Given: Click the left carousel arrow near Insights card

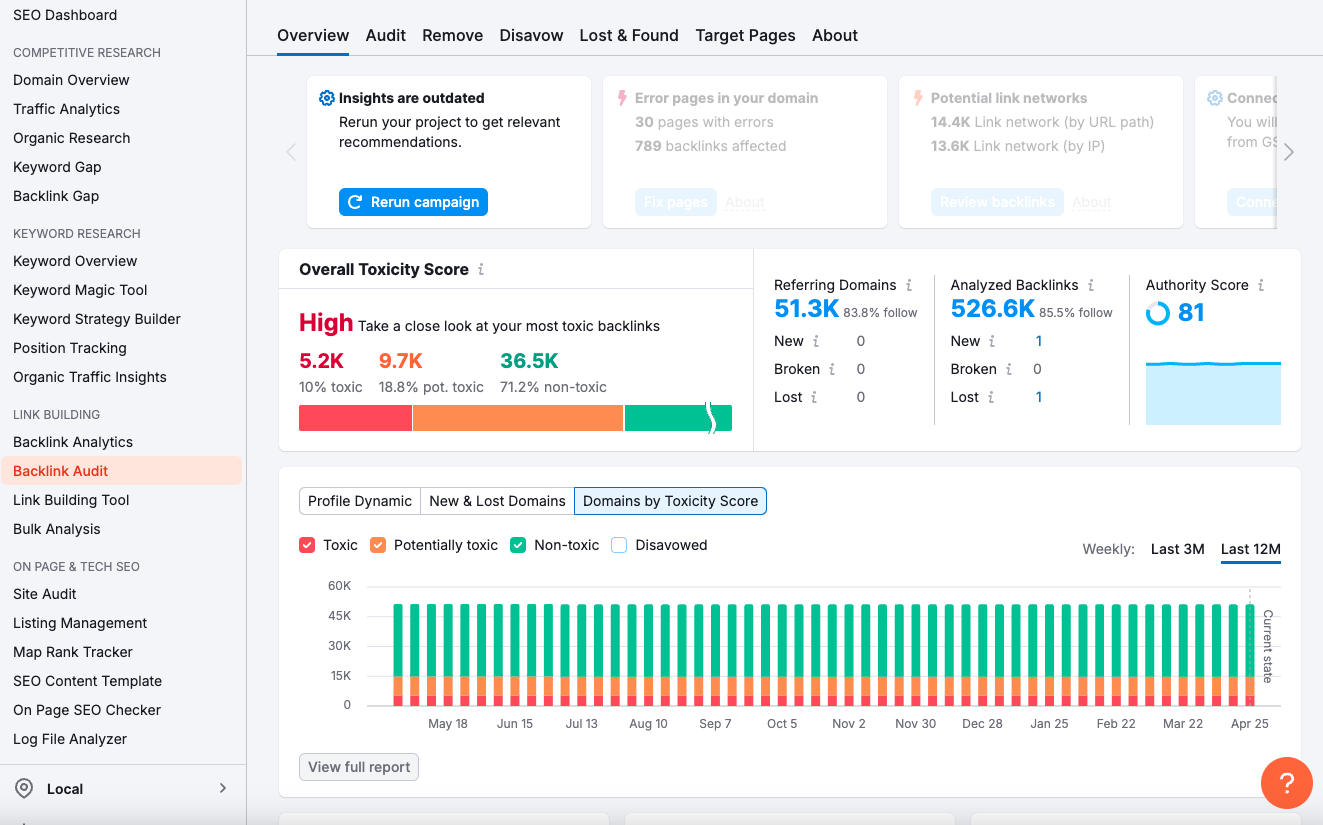Looking at the screenshot, I should tap(290, 152).
